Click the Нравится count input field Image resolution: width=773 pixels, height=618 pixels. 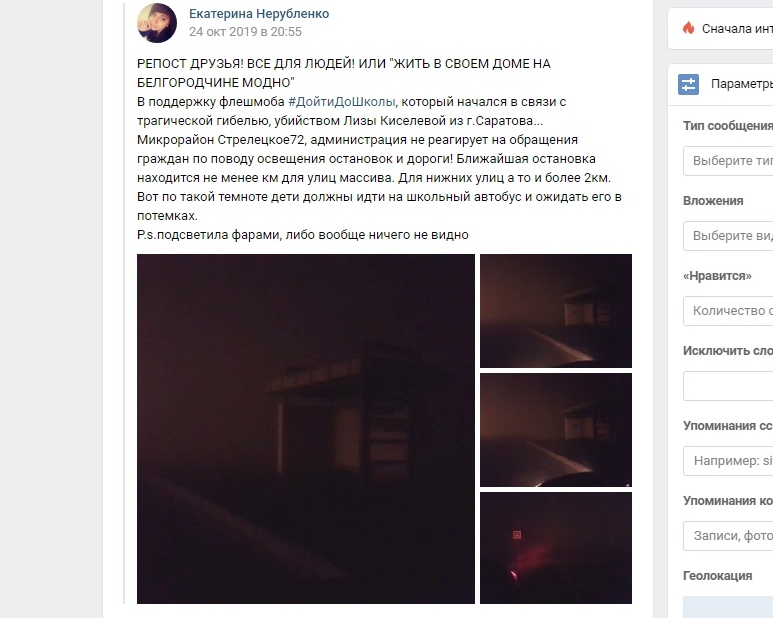tap(728, 310)
